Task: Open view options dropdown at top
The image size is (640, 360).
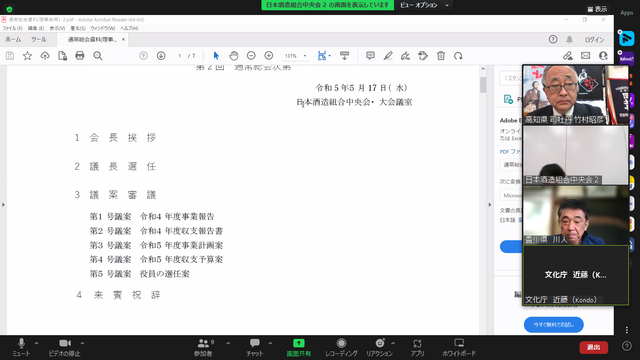Action: [x=424, y=5]
